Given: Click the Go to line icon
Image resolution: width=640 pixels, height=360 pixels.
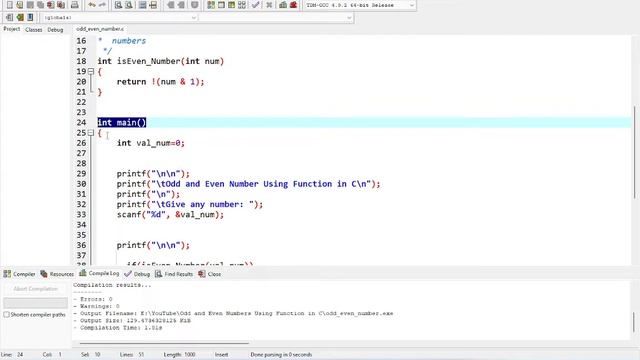Looking at the screenshot, I should [x=153, y=5].
